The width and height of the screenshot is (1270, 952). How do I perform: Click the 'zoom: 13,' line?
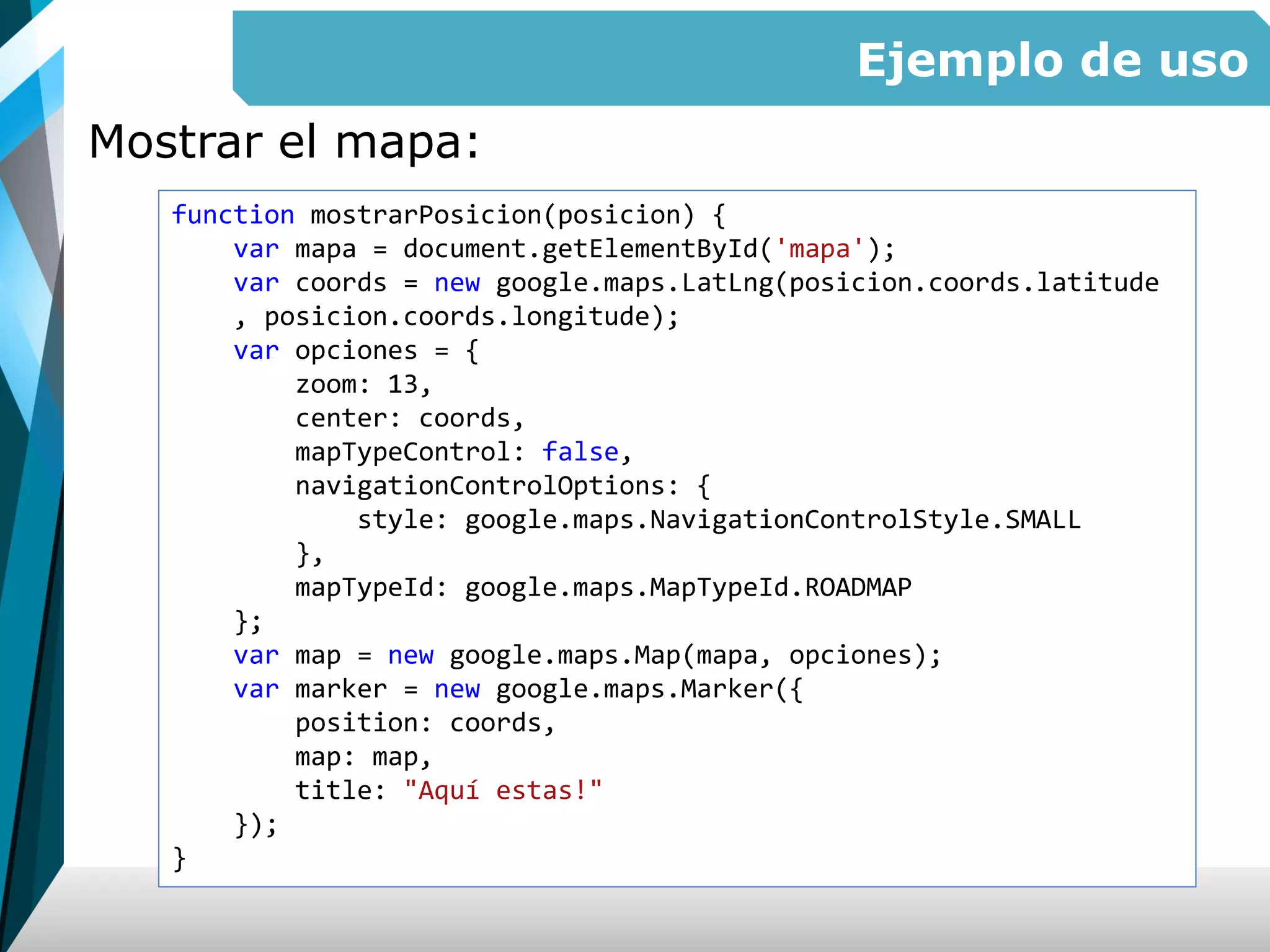(x=363, y=385)
